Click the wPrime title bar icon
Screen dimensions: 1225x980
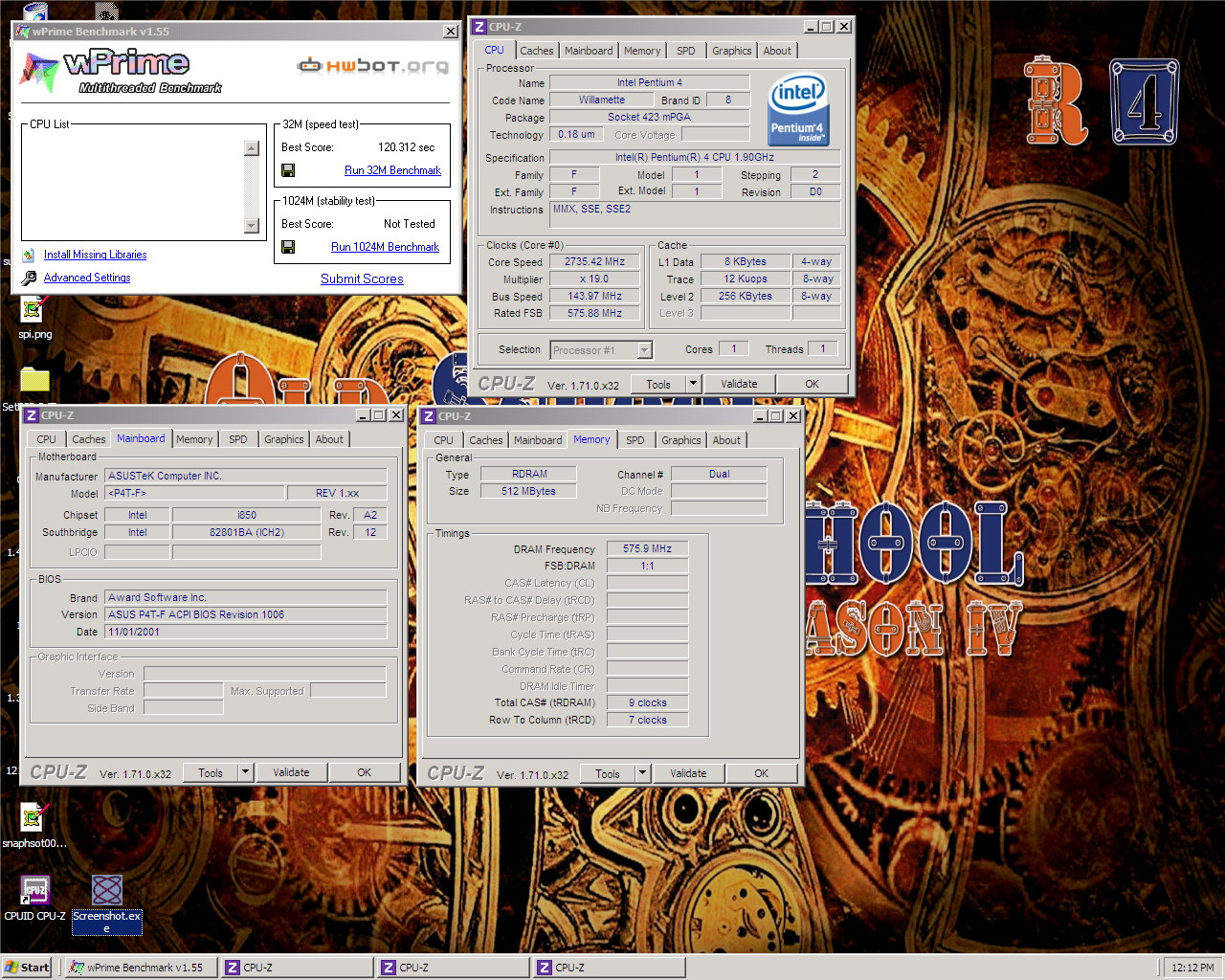pyautogui.click(x=23, y=32)
